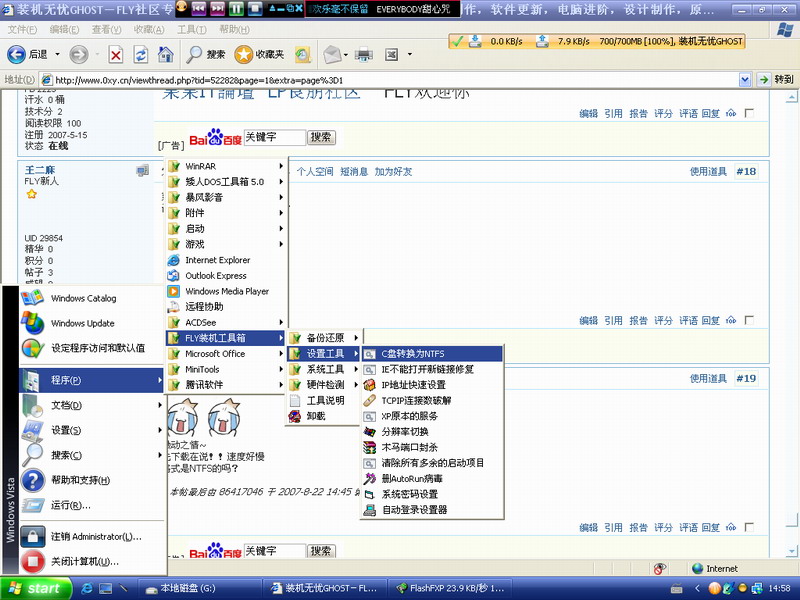Click the Back arrow toolbar icon

[16, 54]
